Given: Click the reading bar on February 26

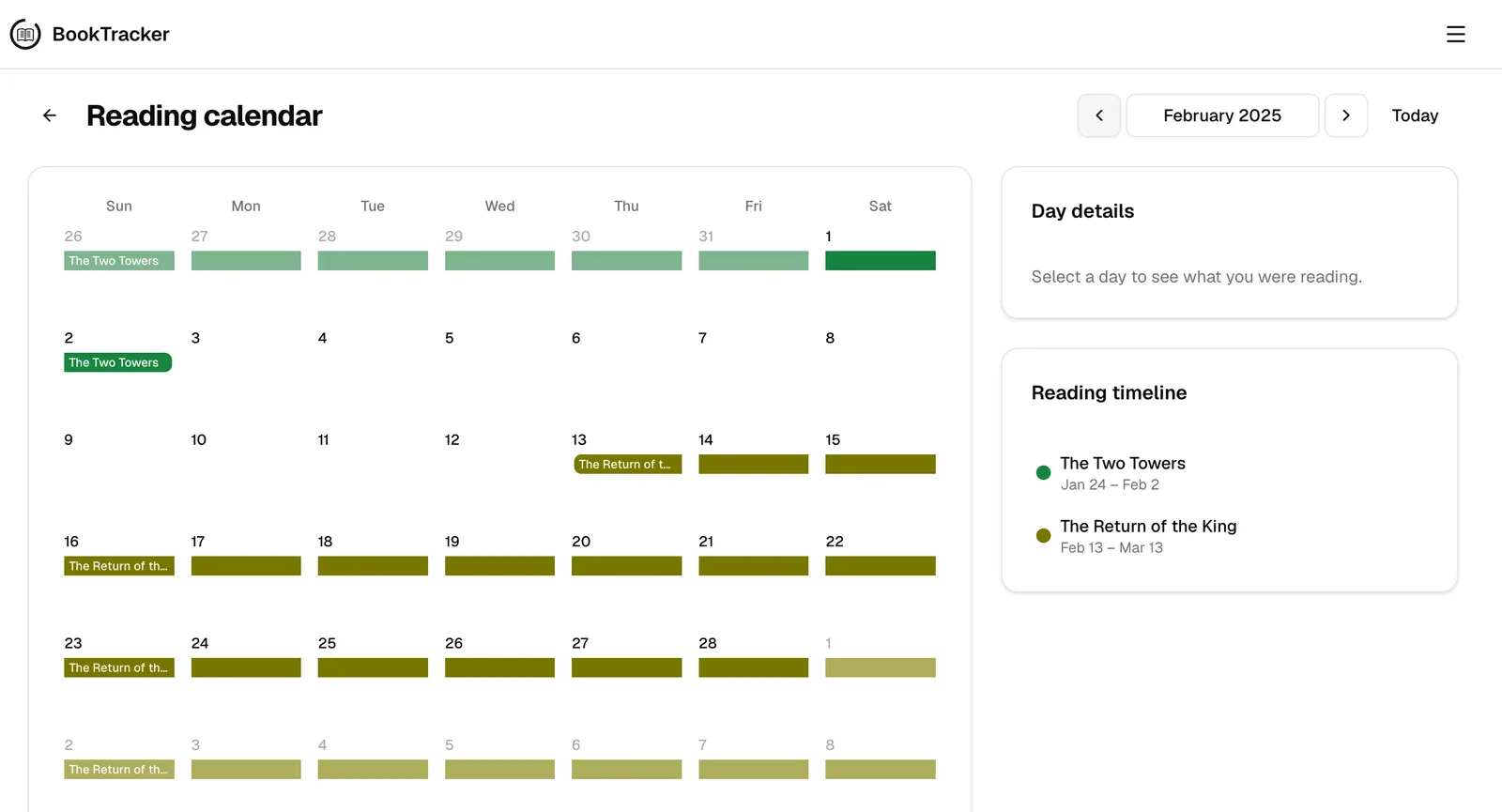Looking at the screenshot, I should (x=499, y=667).
